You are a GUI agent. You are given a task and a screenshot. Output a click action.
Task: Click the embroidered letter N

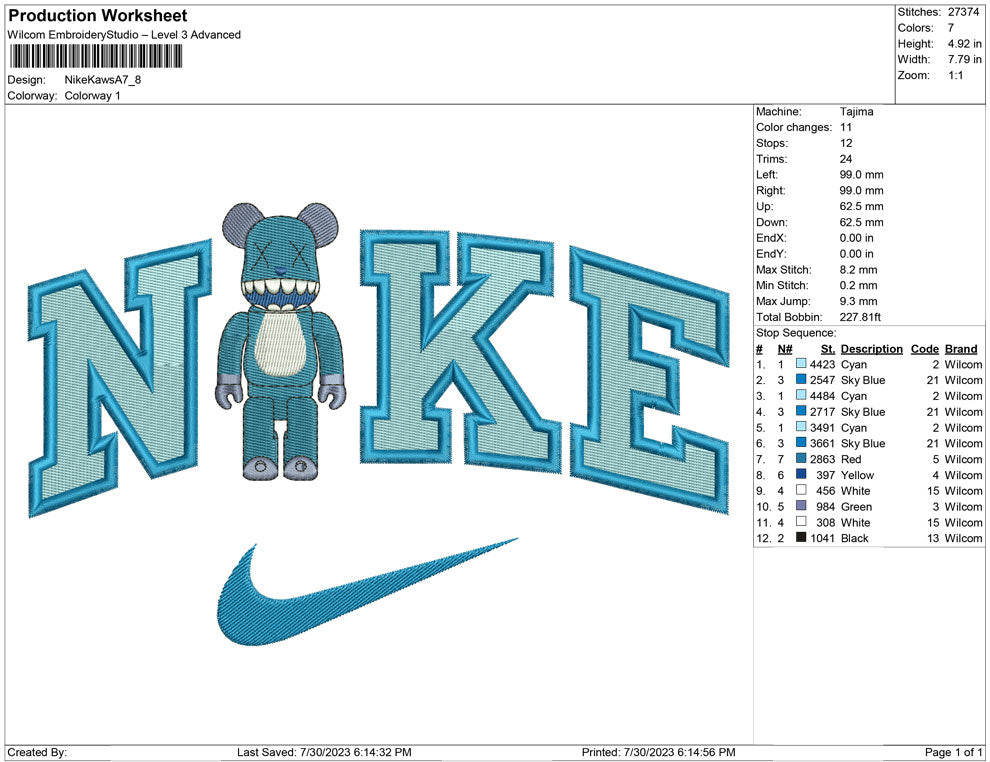[x=120, y=379]
